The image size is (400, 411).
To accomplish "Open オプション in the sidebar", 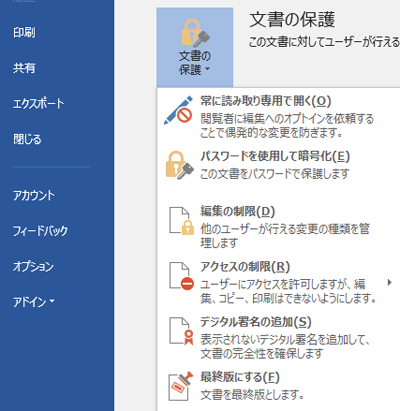I will pyautogui.click(x=33, y=266).
